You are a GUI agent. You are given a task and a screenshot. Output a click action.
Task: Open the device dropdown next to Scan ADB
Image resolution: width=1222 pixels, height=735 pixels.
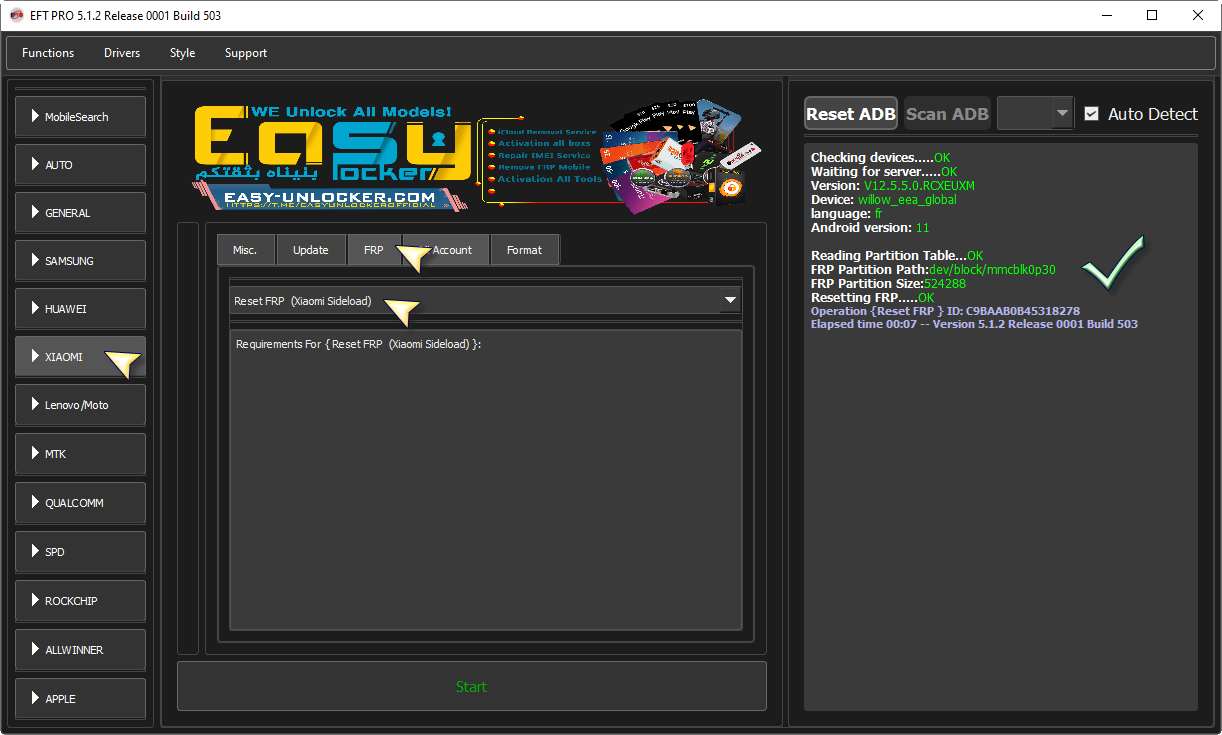(x=1035, y=114)
